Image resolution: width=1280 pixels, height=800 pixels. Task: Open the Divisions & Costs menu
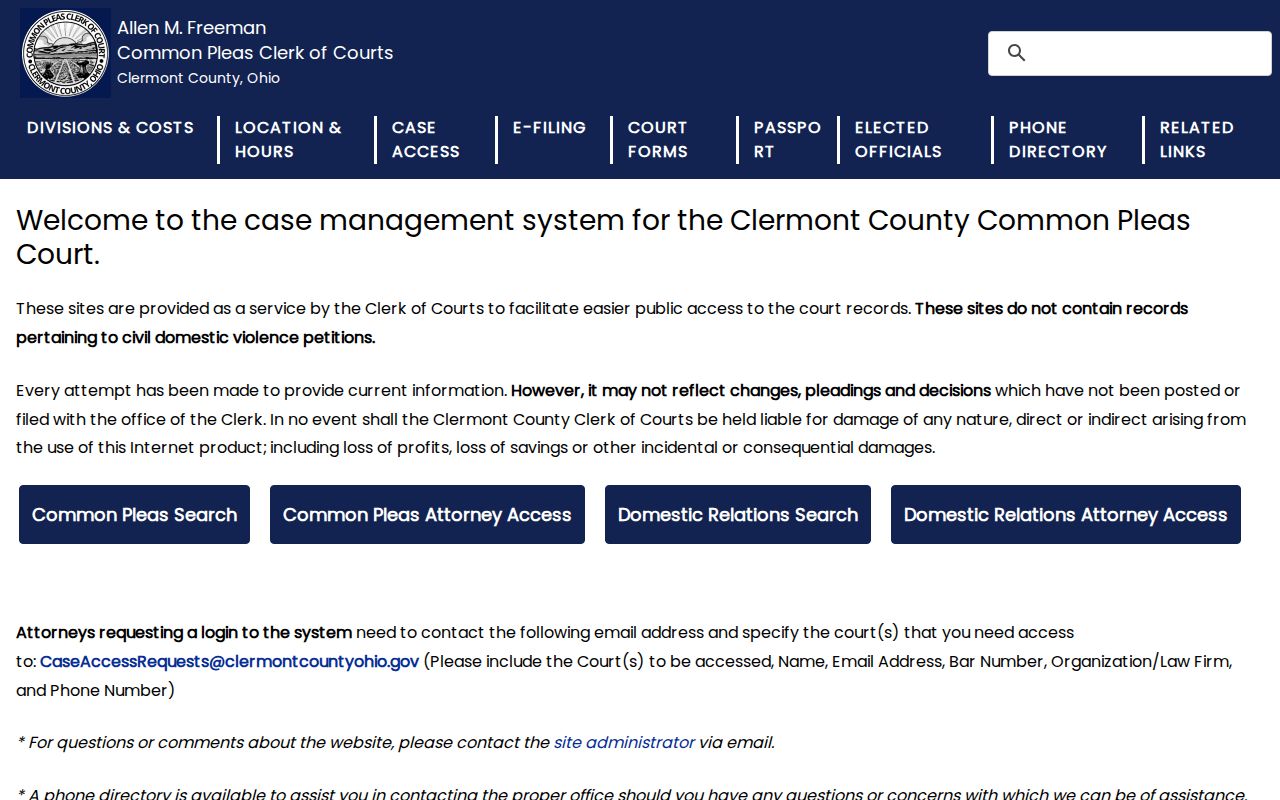tap(110, 128)
